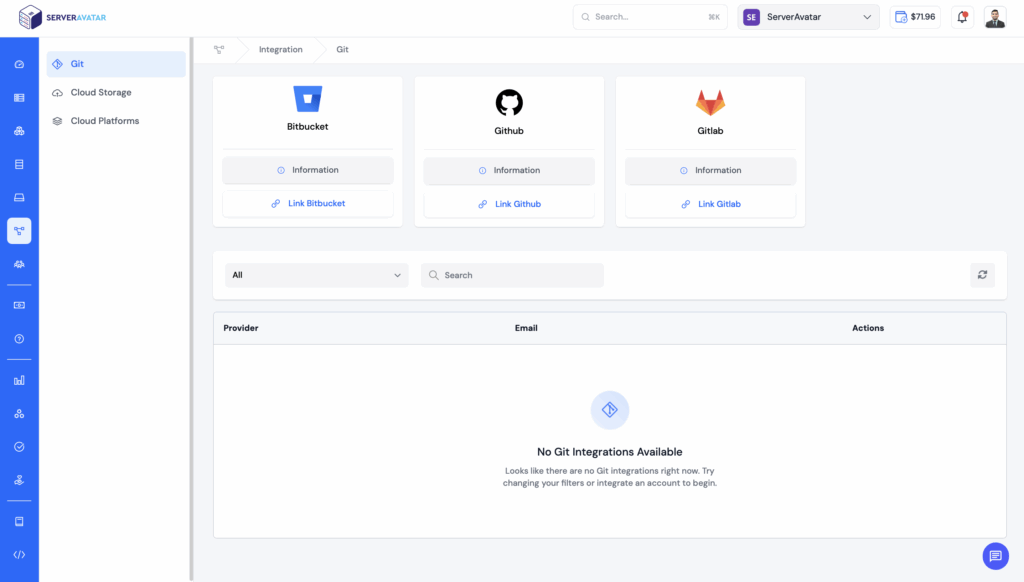Select the Cloud Platforms menu item
The image size is (1024, 582).
(x=116, y=121)
